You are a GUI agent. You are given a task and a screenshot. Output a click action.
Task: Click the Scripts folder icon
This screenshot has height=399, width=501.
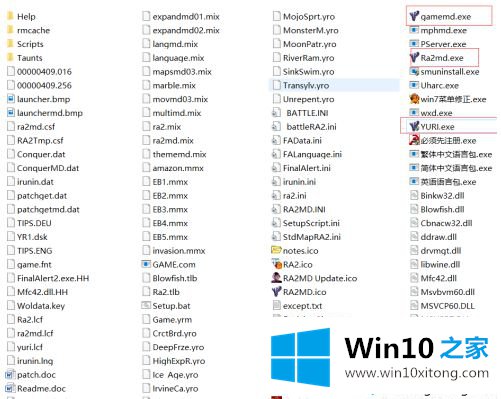point(10,44)
